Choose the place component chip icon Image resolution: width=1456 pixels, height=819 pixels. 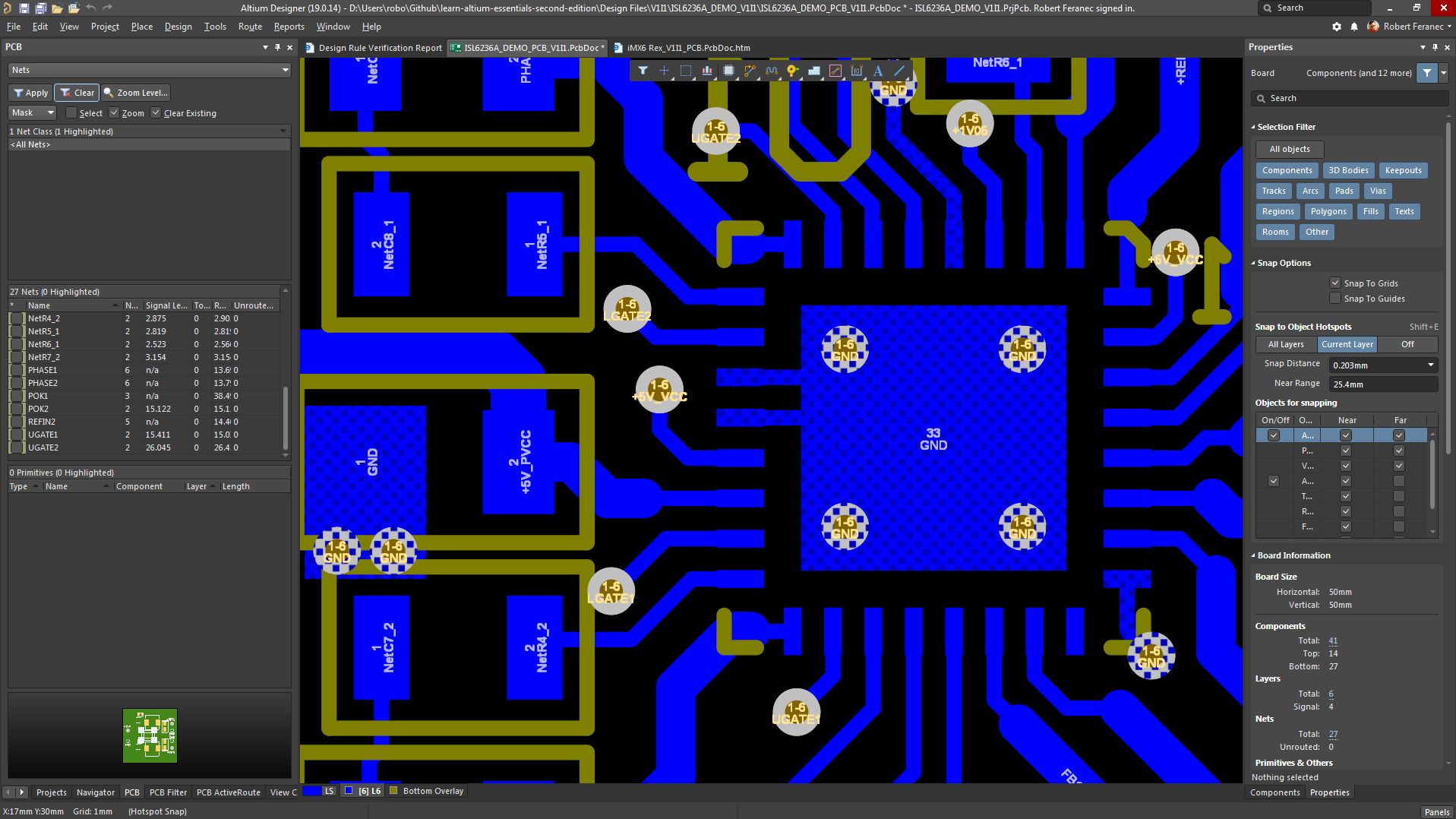point(728,71)
